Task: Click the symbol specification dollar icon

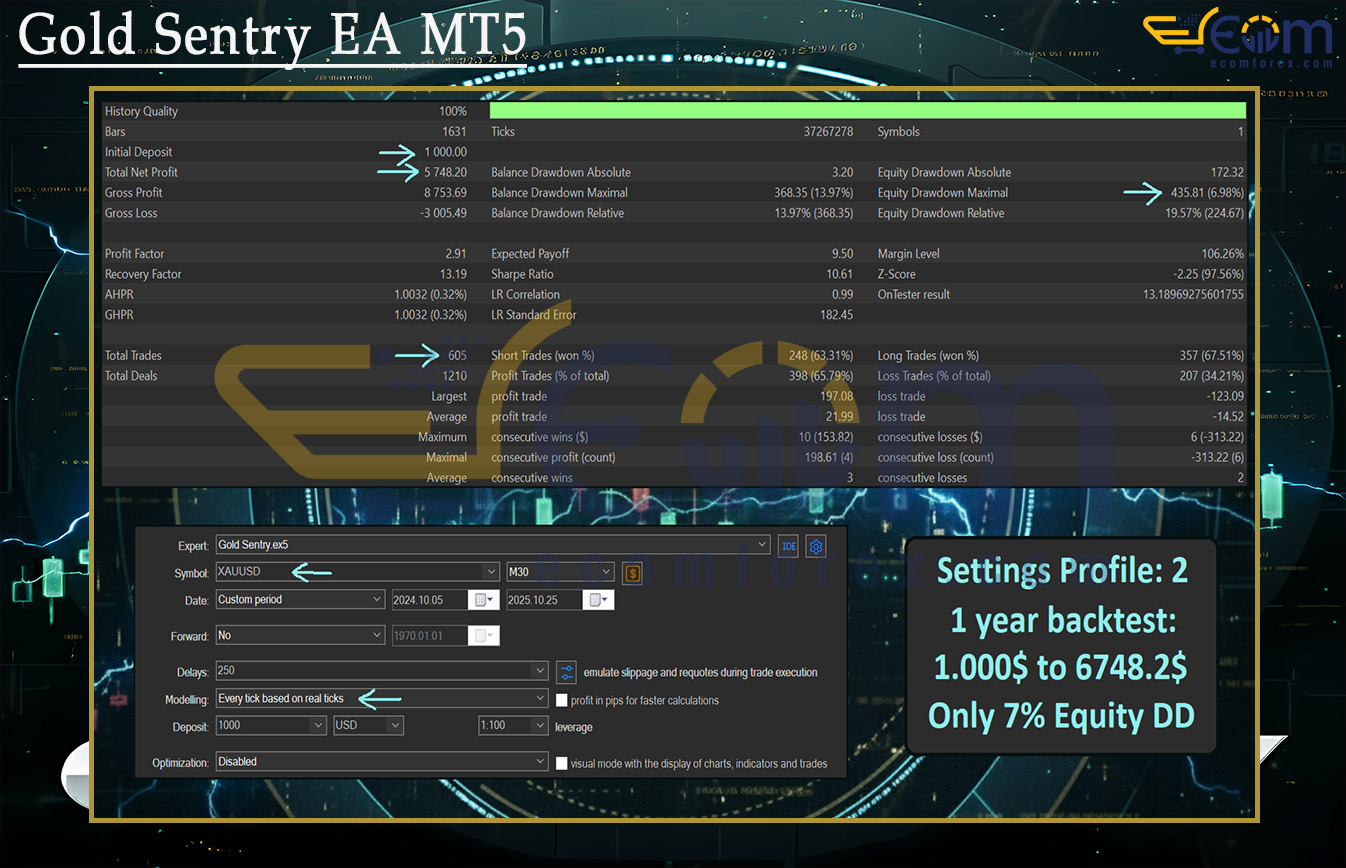Action: tap(631, 573)
